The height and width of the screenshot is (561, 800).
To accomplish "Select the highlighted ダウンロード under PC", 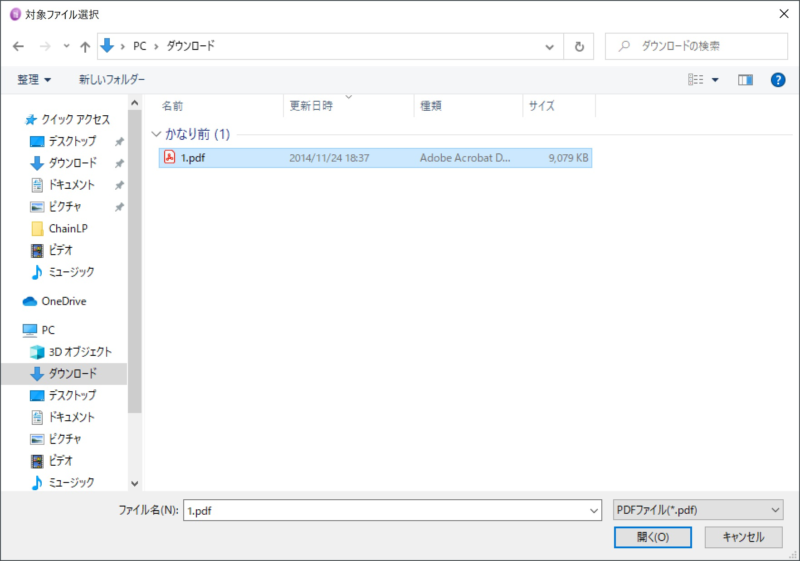I will 64,374.
